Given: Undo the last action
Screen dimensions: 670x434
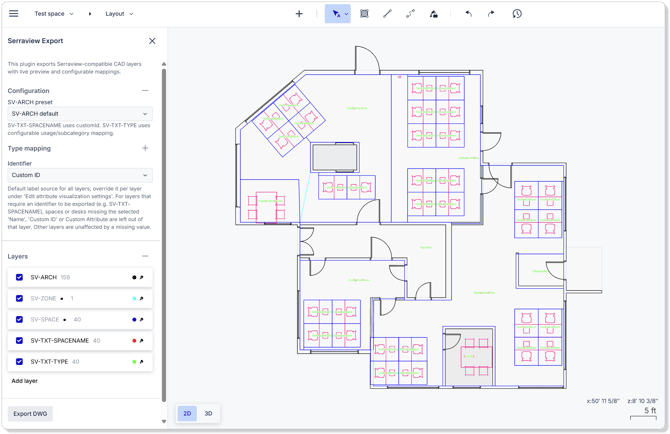Looking at the screenshot, I should pos(468,14).
